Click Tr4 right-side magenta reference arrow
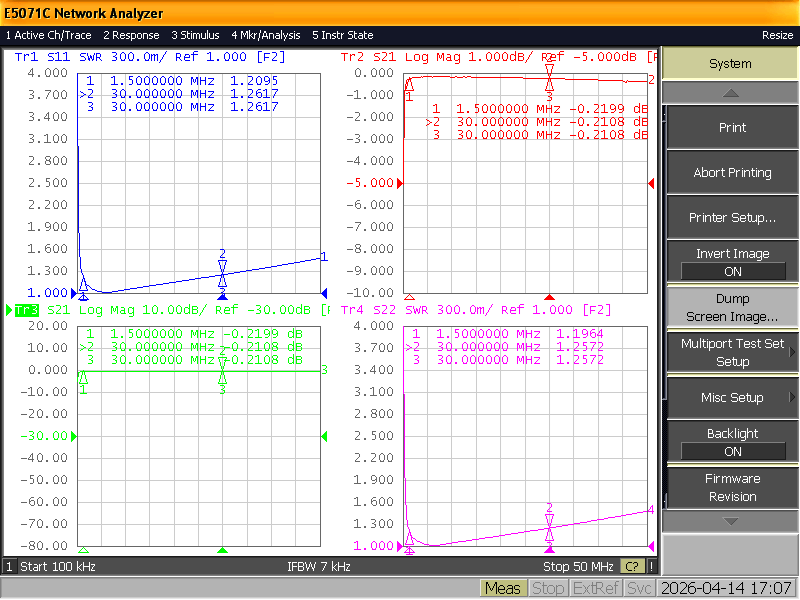The width and height of the screenshot is (800, 600). click(651, 546)
